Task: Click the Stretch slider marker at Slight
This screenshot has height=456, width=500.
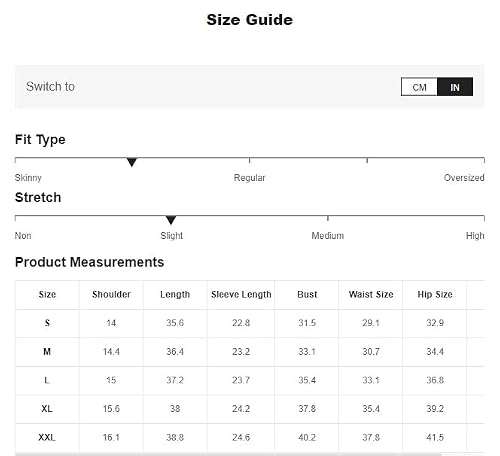Action: tap(171, 220)
